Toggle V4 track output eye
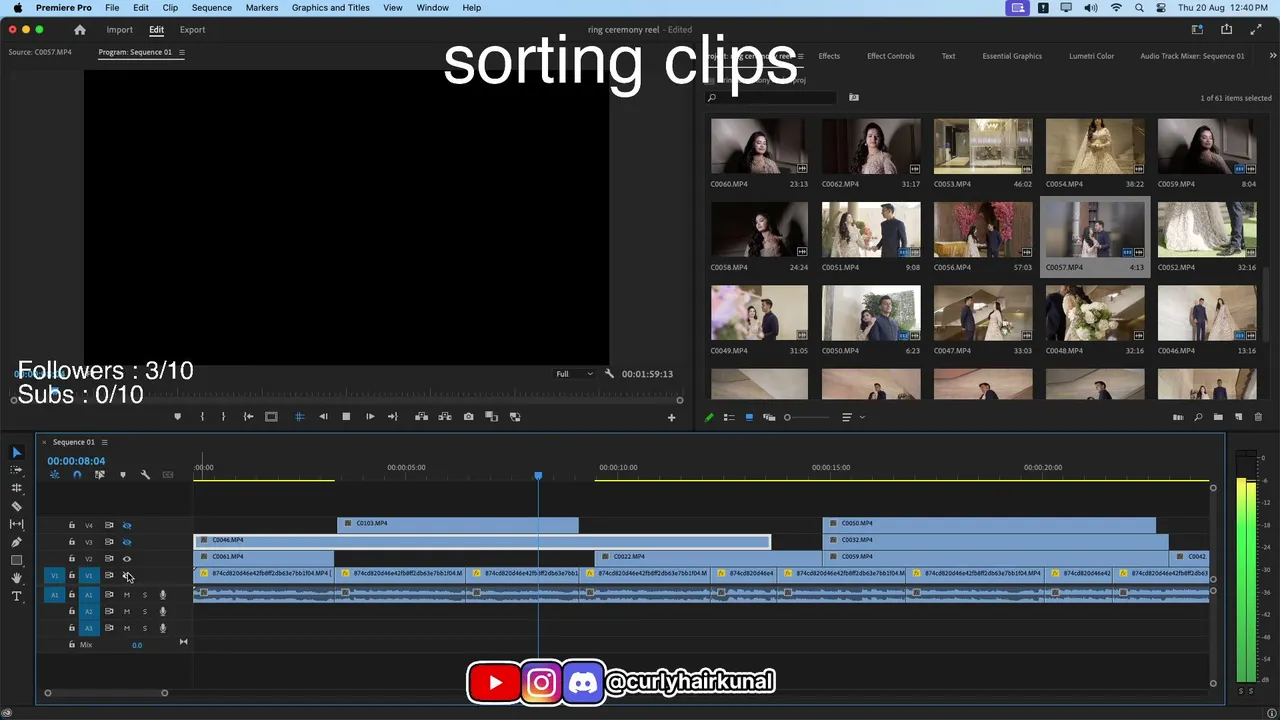This screenshot has width=1280, height=720. coord(126,525)
